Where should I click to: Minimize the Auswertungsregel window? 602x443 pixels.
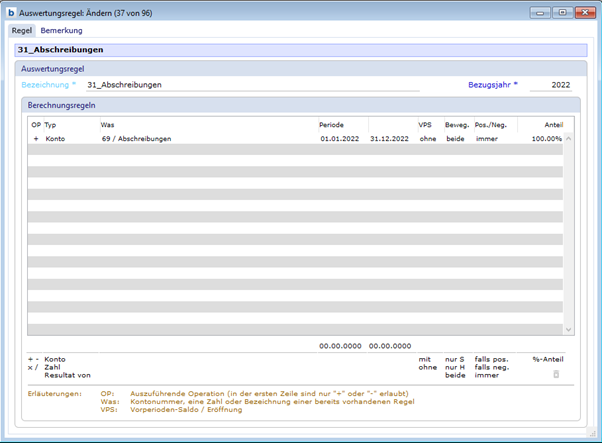click(541, 12)
